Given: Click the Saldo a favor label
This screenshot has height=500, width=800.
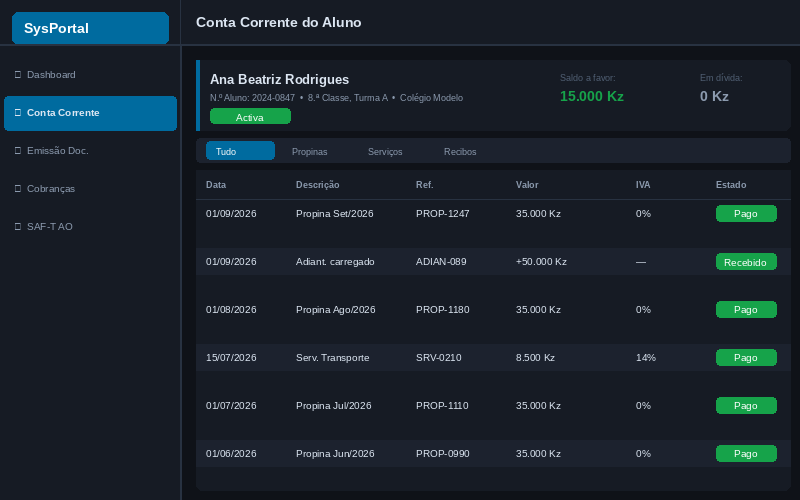Looking at the screenshot, I should click(x=587, y=78).
